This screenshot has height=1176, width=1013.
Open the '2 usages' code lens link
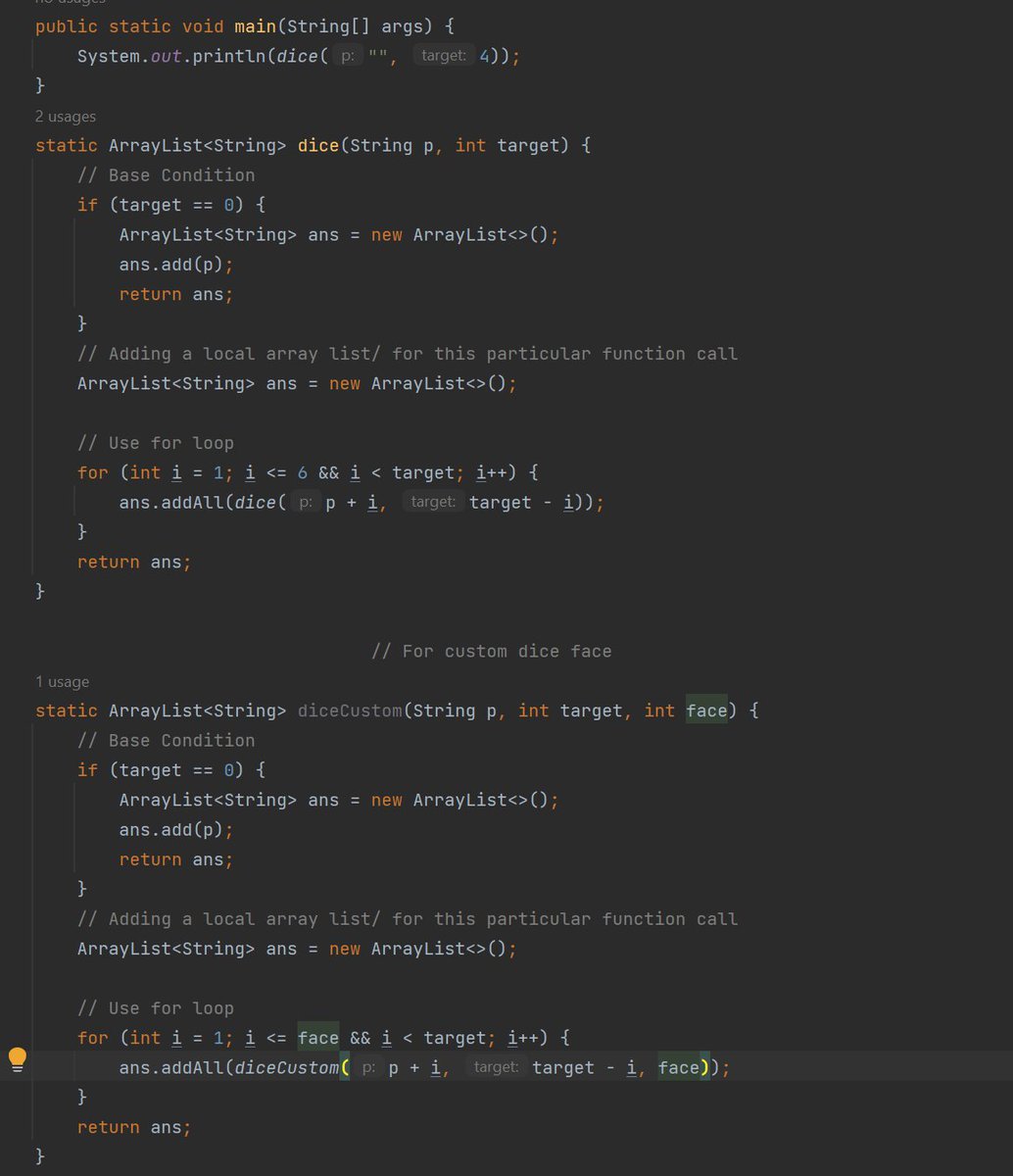coord(66,117)
